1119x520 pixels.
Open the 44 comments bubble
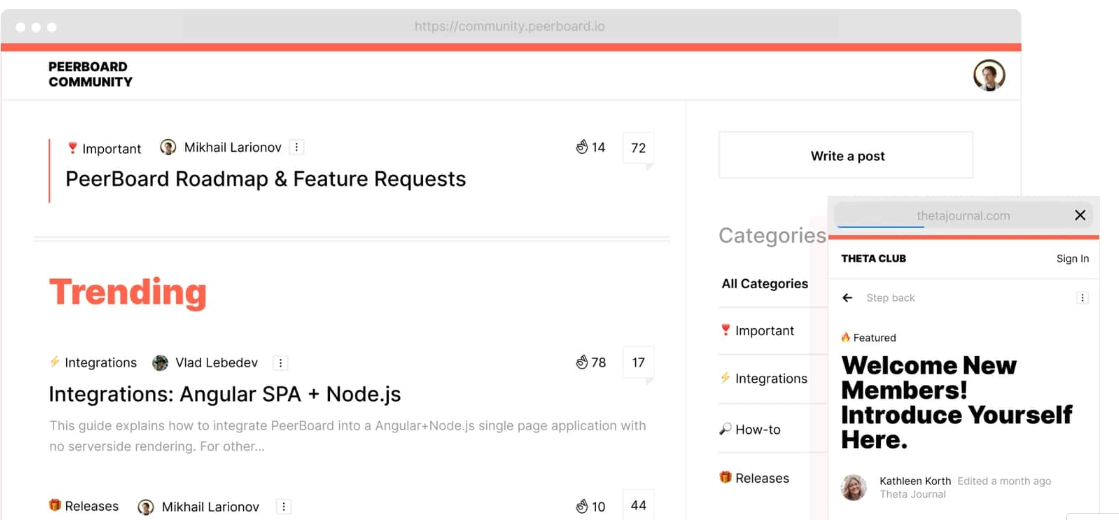(x=639, y=505)
